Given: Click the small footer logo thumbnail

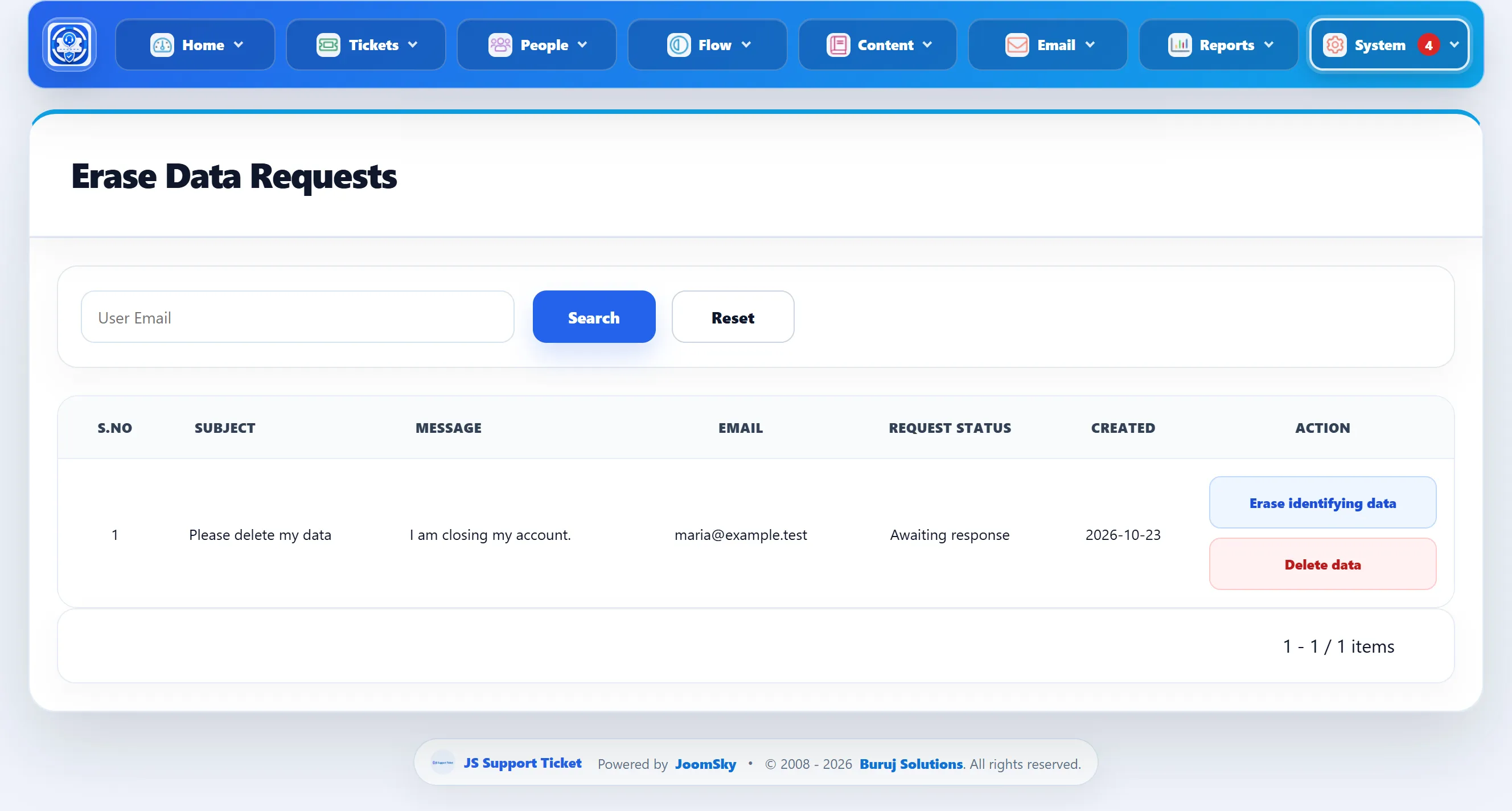Looking at the screenshot, I should point(442,762).
